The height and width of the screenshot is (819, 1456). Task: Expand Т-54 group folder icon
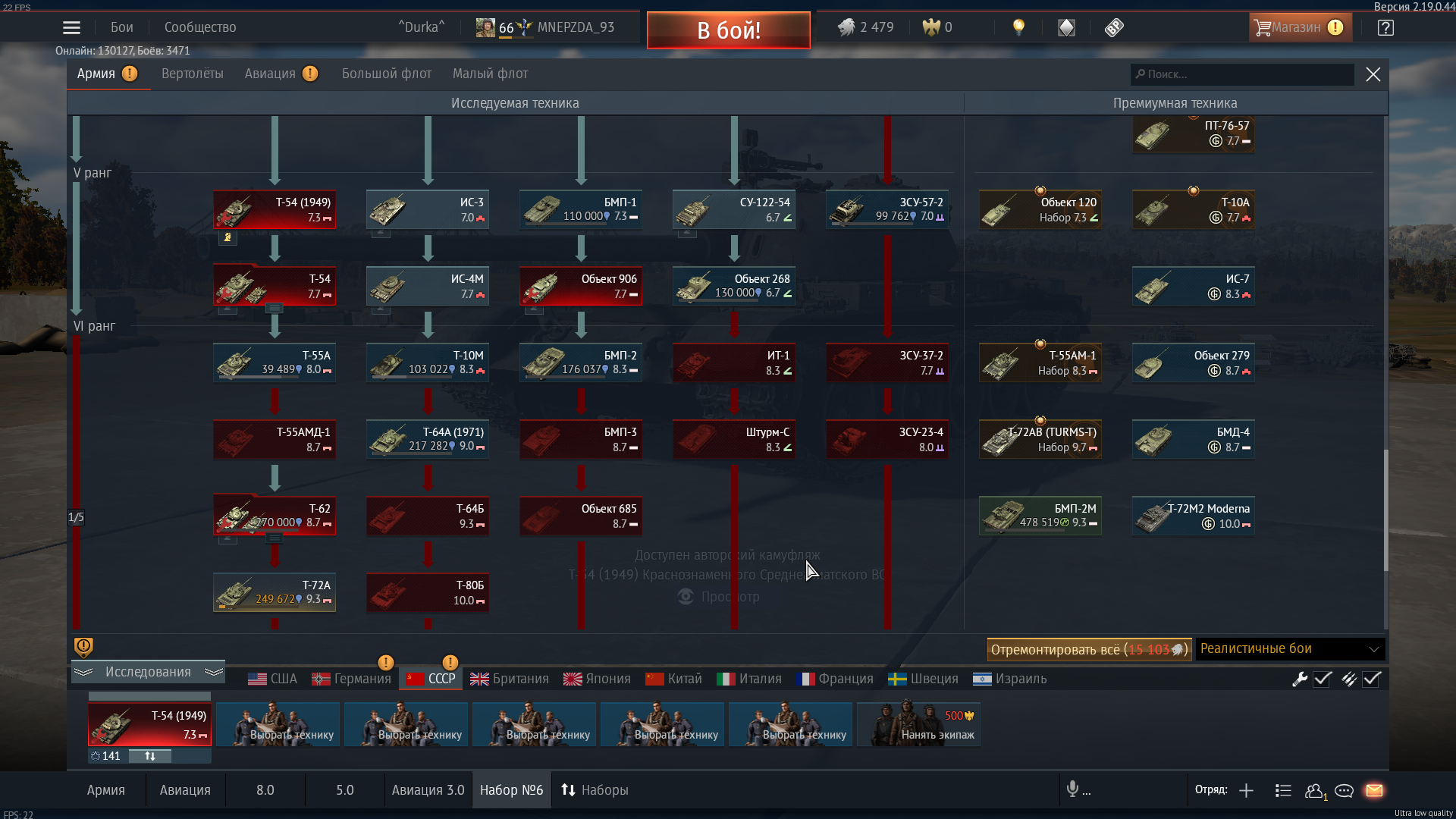275,308
